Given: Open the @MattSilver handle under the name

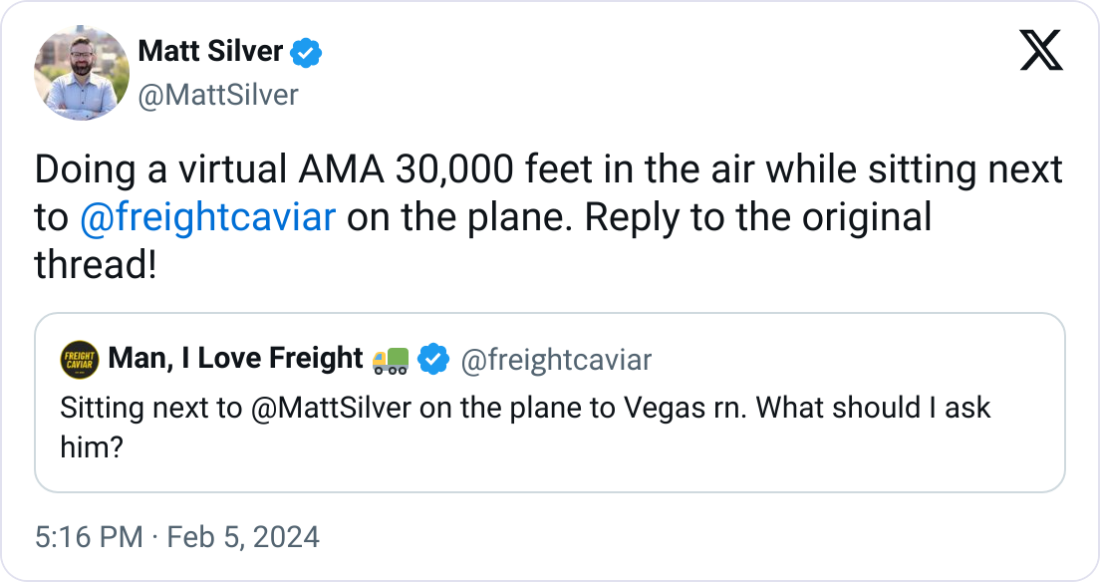Looking at the screenshot, I should tap(217, 95).
